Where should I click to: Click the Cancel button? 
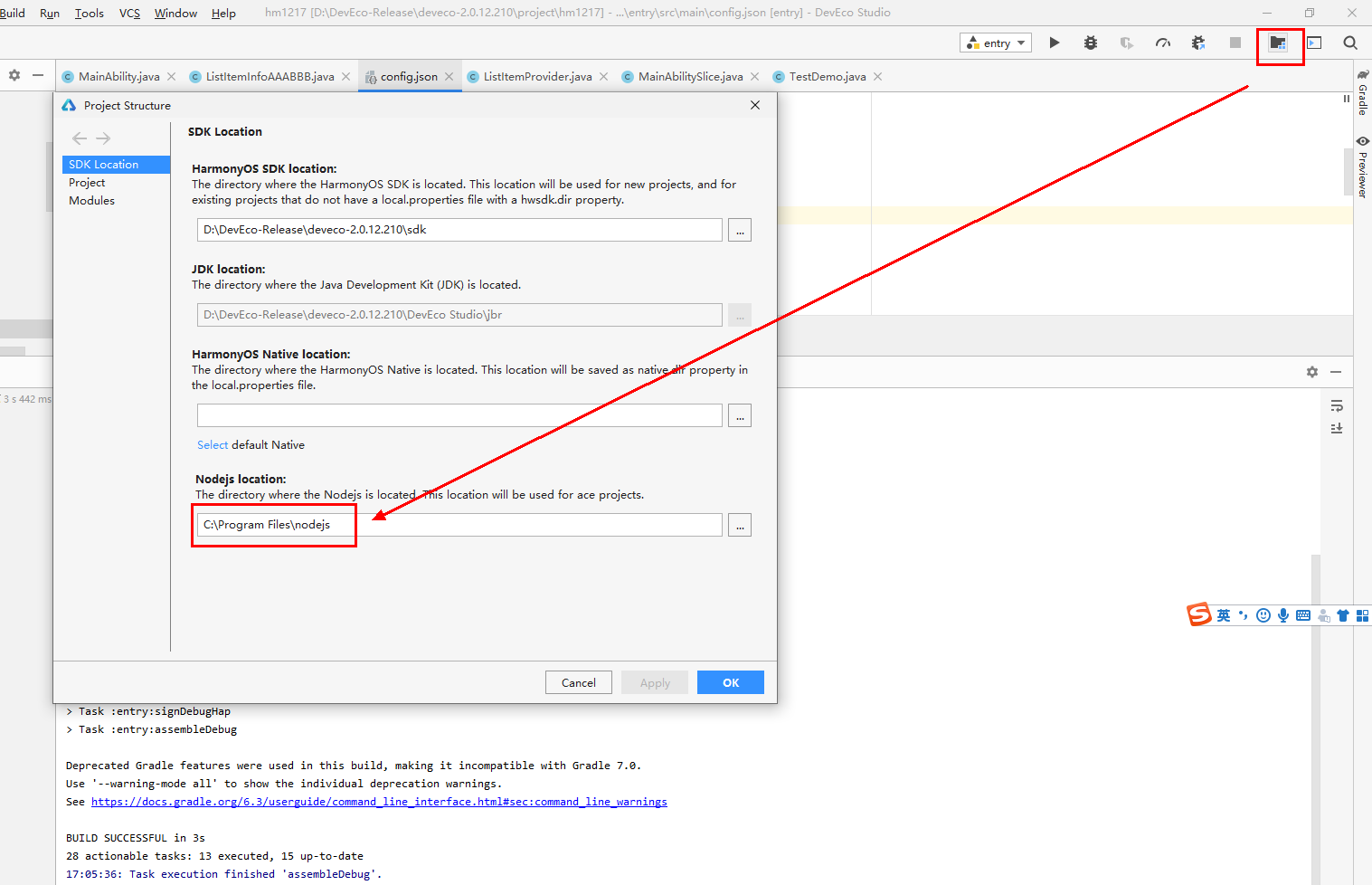click(579, 682)
